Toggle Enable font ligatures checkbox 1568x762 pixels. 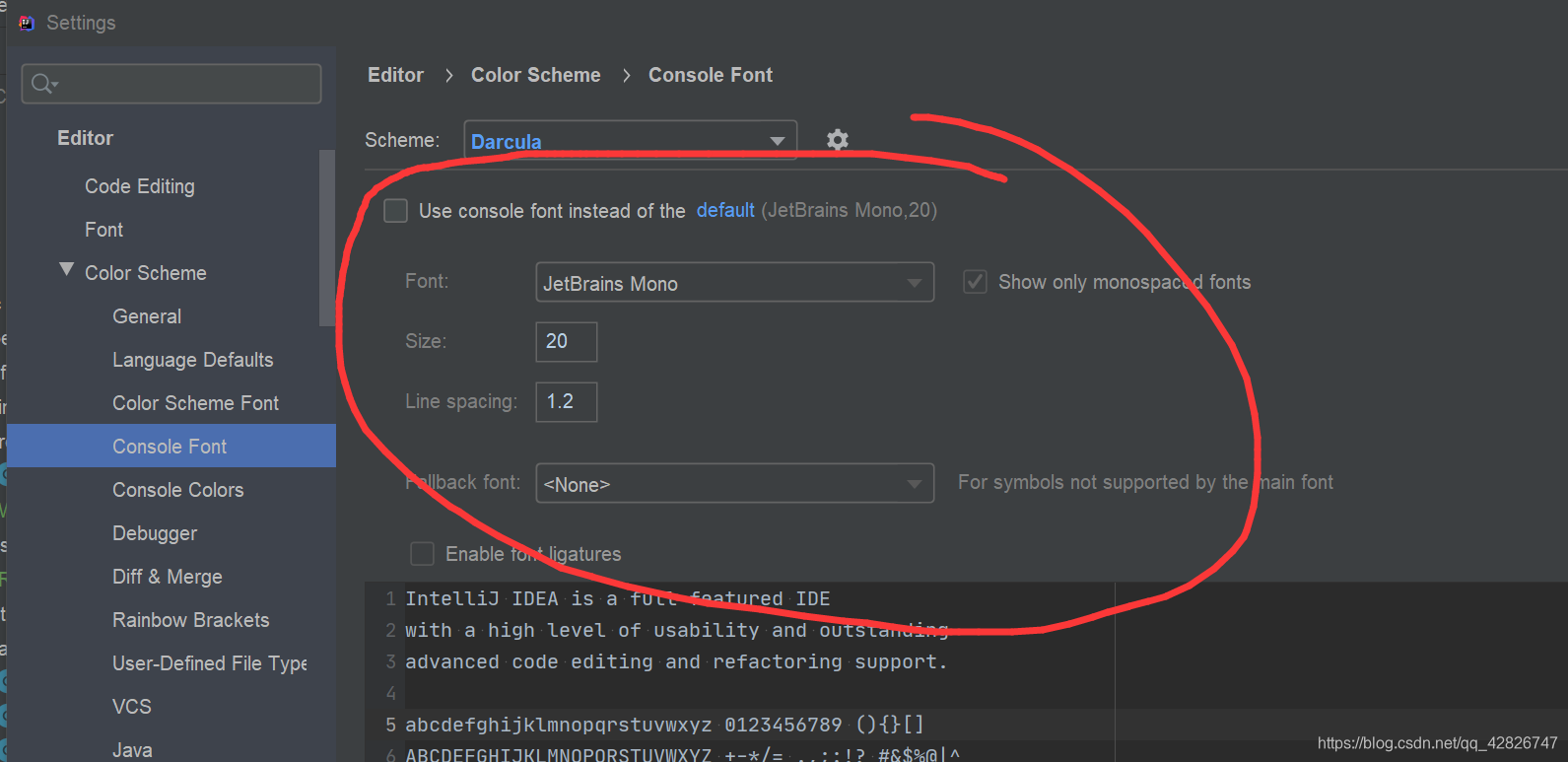click(x=422, y=554)
